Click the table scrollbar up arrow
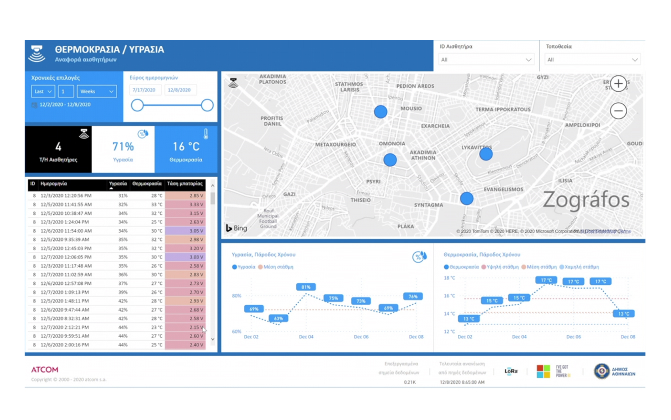The image size is (671, 420). point(212,186)
